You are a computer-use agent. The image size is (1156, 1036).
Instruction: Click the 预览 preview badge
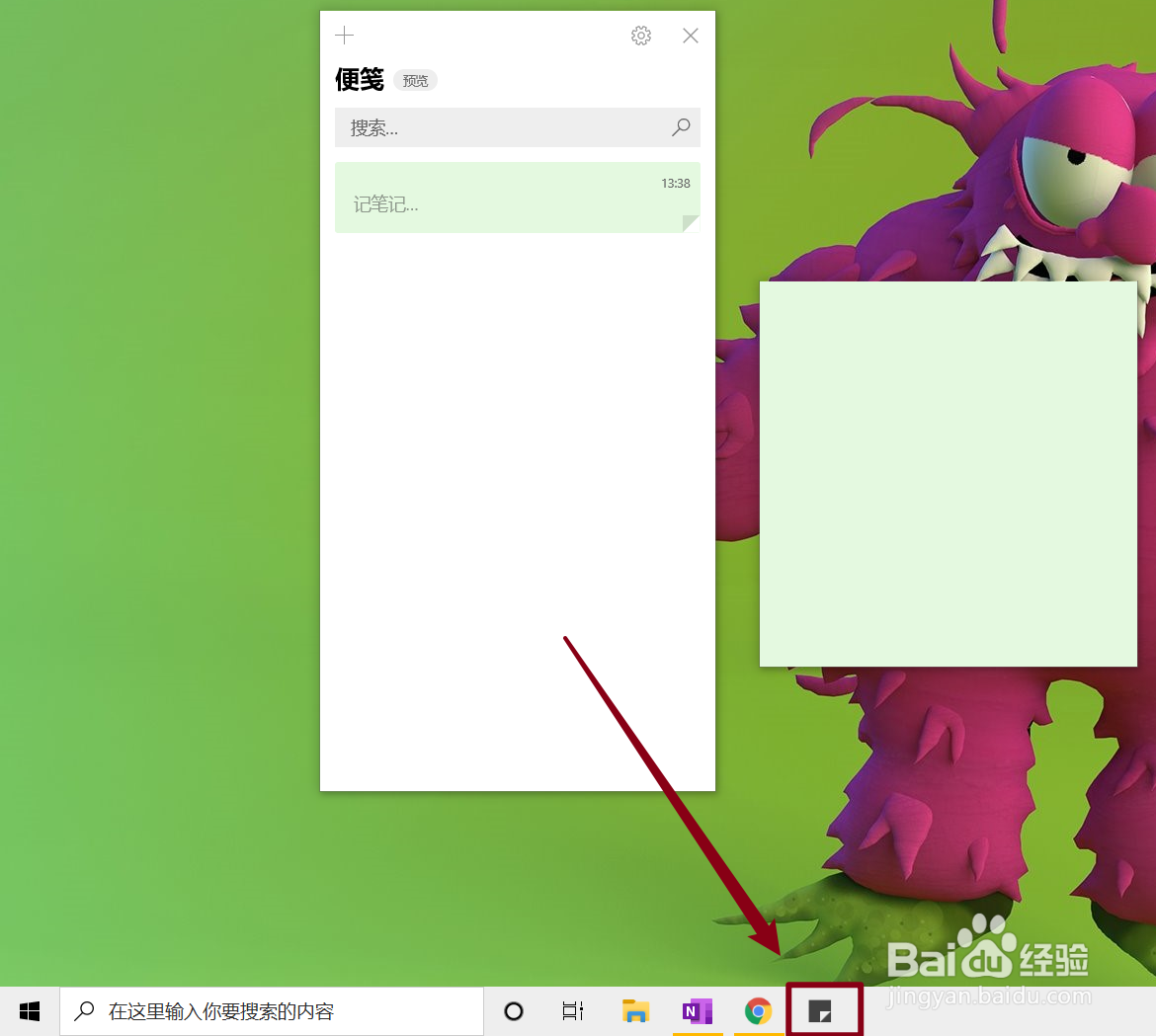pyautogui.click(x=415, y=80)
